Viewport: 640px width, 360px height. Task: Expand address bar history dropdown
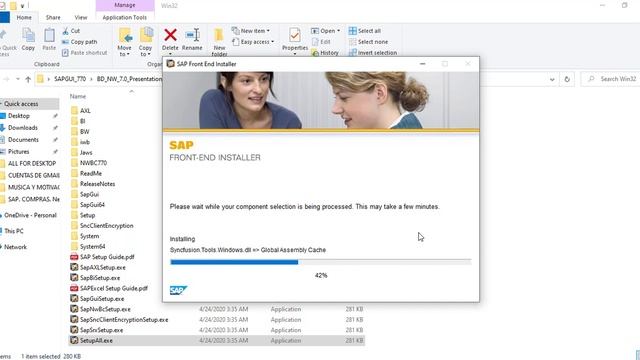point(552,80)
